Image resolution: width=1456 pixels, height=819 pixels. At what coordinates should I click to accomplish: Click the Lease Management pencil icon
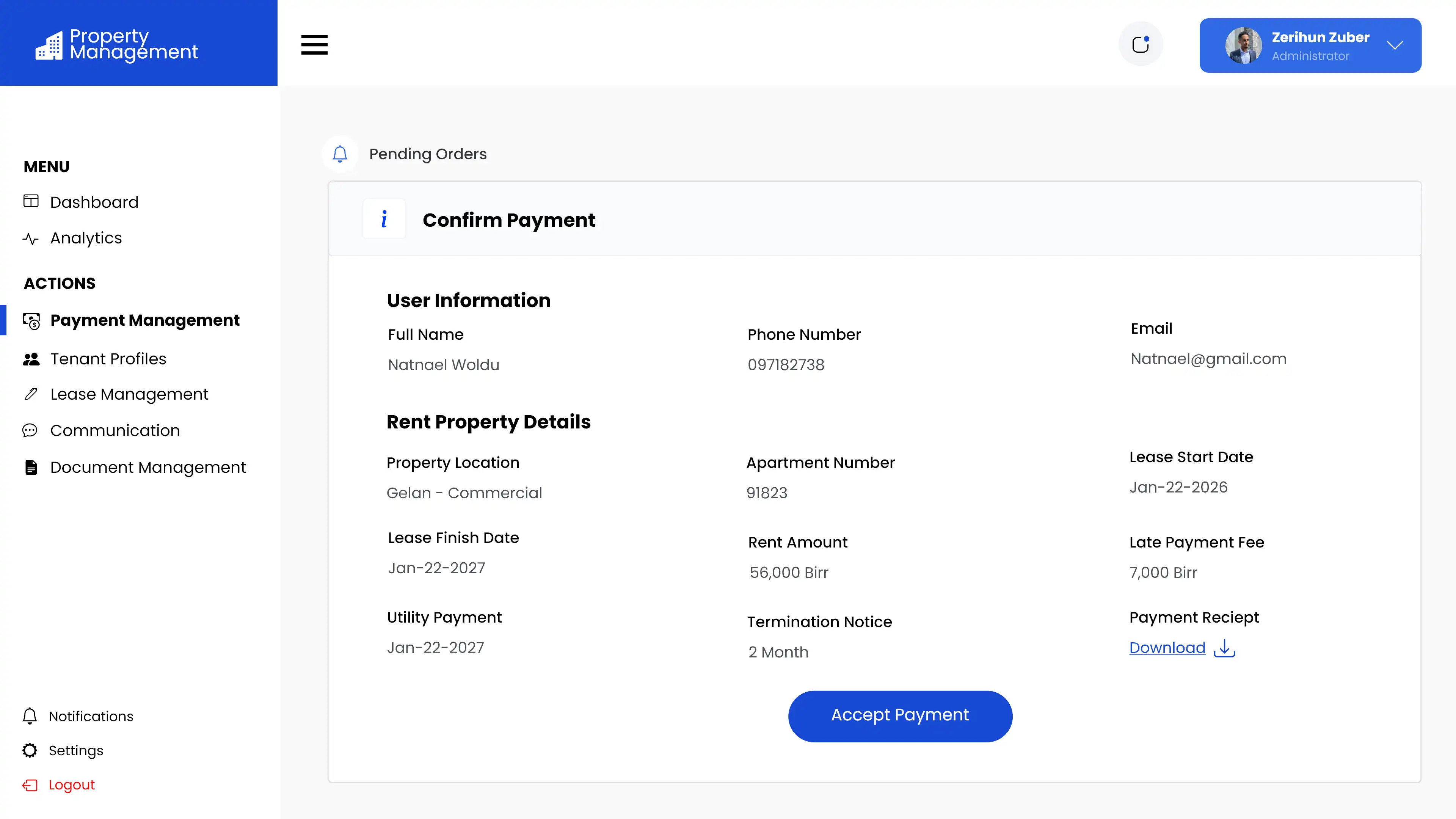(x=31, y=394)
